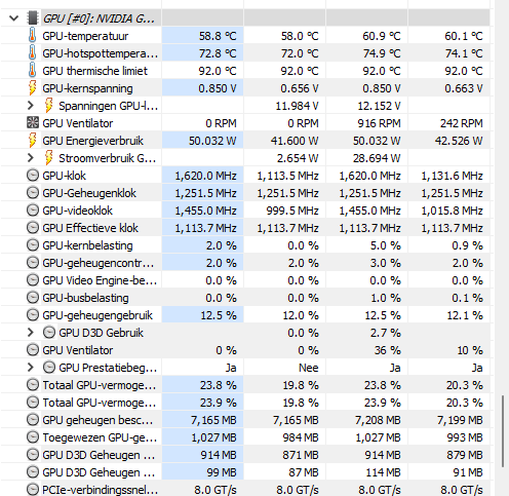Click gauge icon beside GPU-geheugengebruik
The width and height of the screenshot is (509, 496).
tap(32, 315)
